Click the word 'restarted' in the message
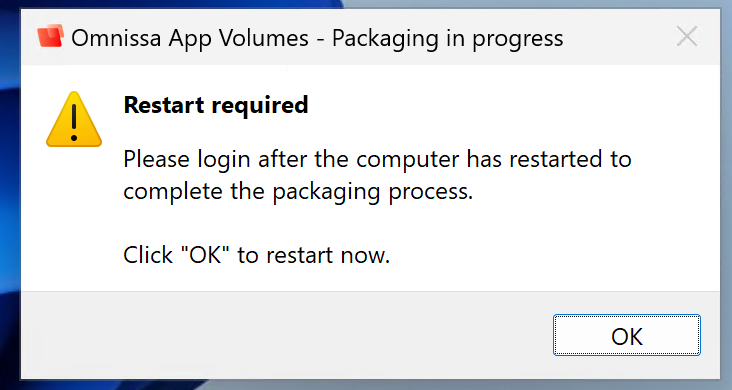The width and height of the screenshot is (732, 390). click(x=556, y=159)
